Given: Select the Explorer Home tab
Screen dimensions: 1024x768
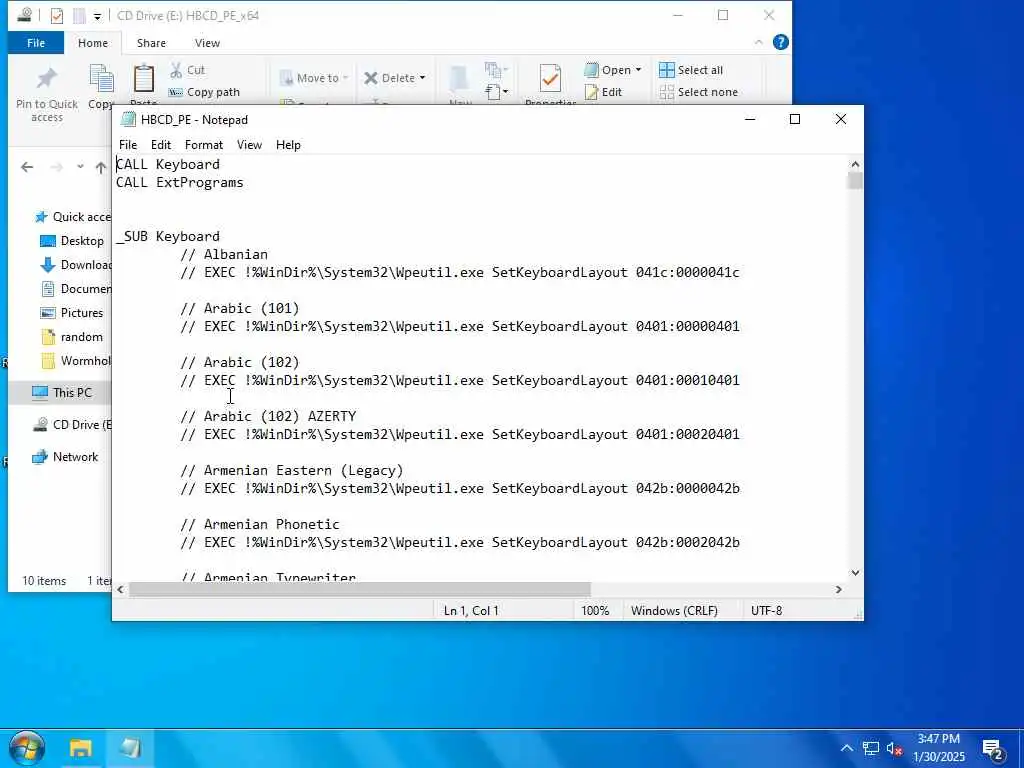Looking at the screenshot, I should [93, 43].
